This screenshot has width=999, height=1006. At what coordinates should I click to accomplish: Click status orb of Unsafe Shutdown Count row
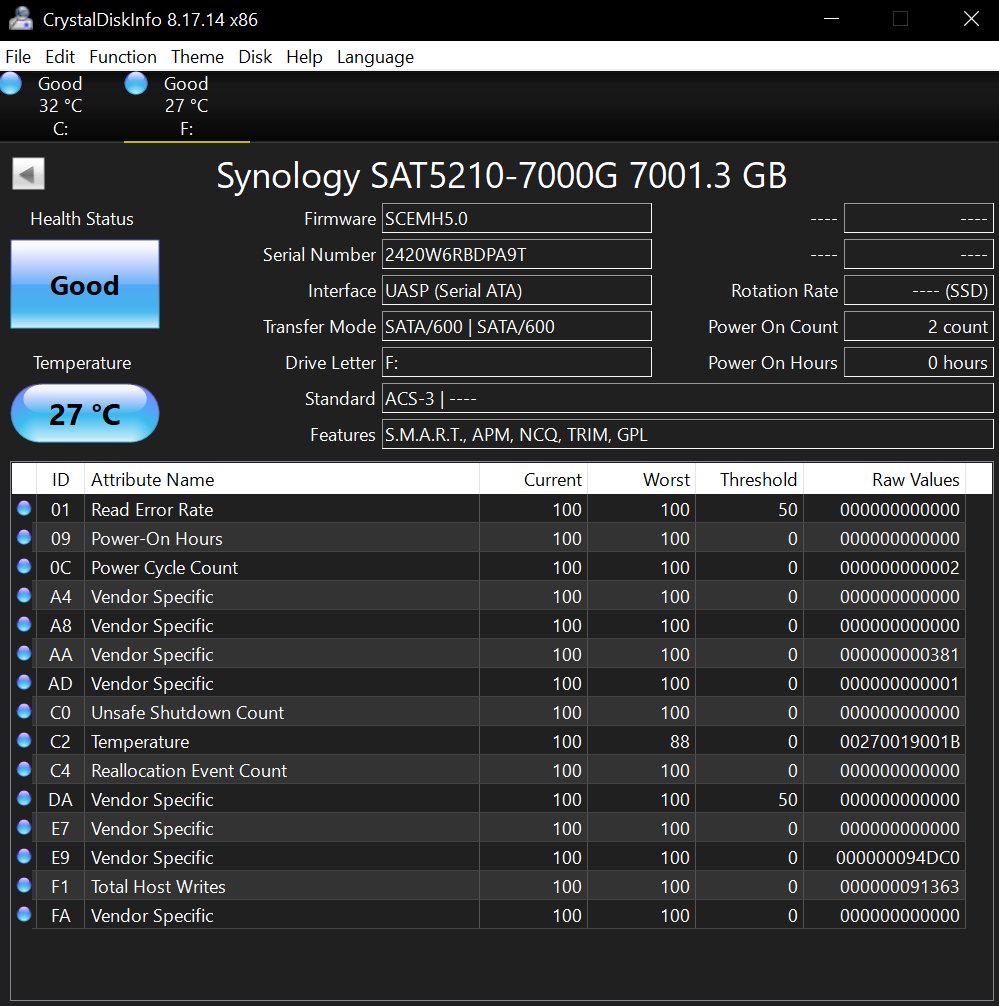click(x=24, y=711)
